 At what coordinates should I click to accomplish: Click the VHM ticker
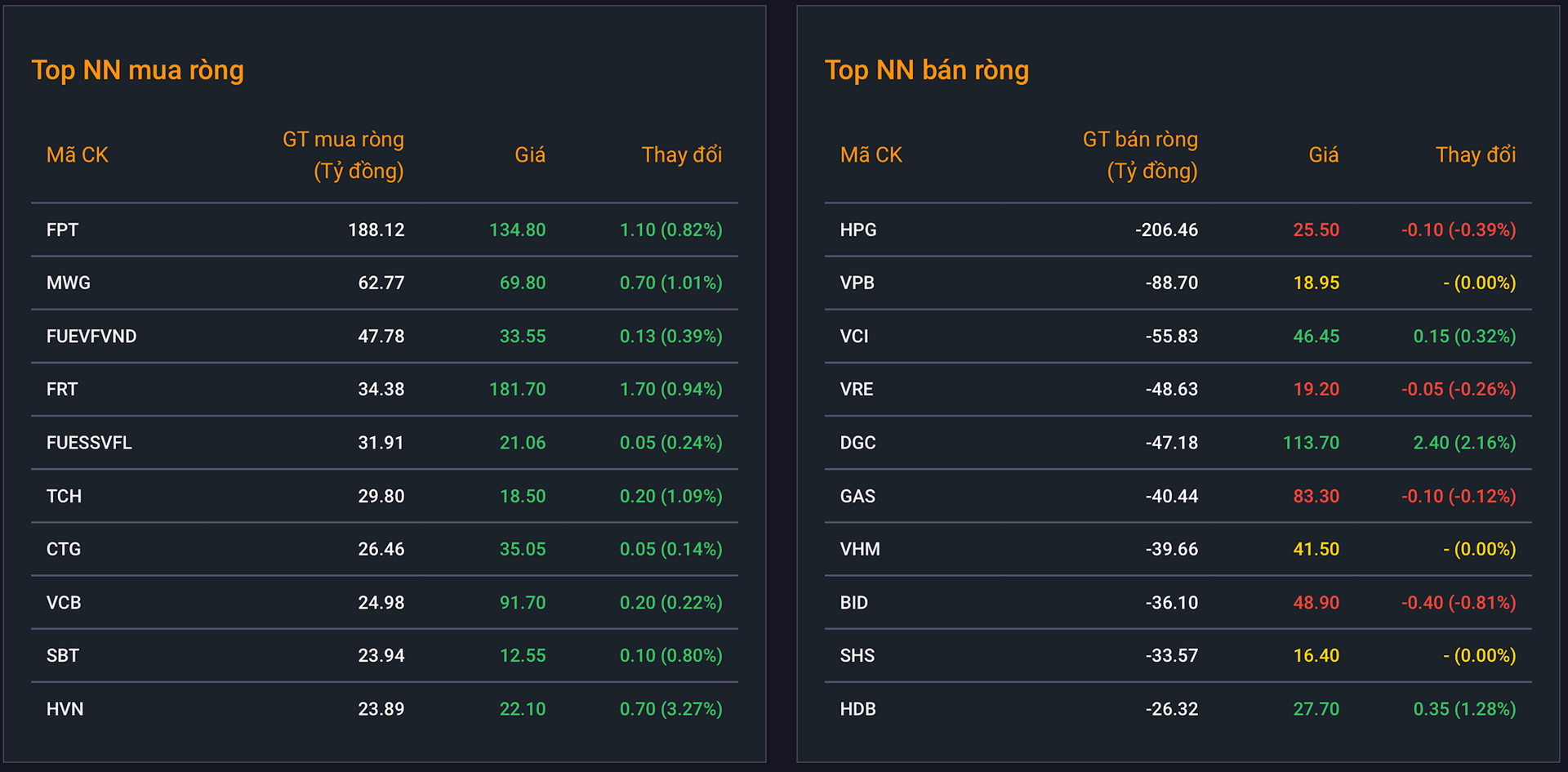coord(860,550)
